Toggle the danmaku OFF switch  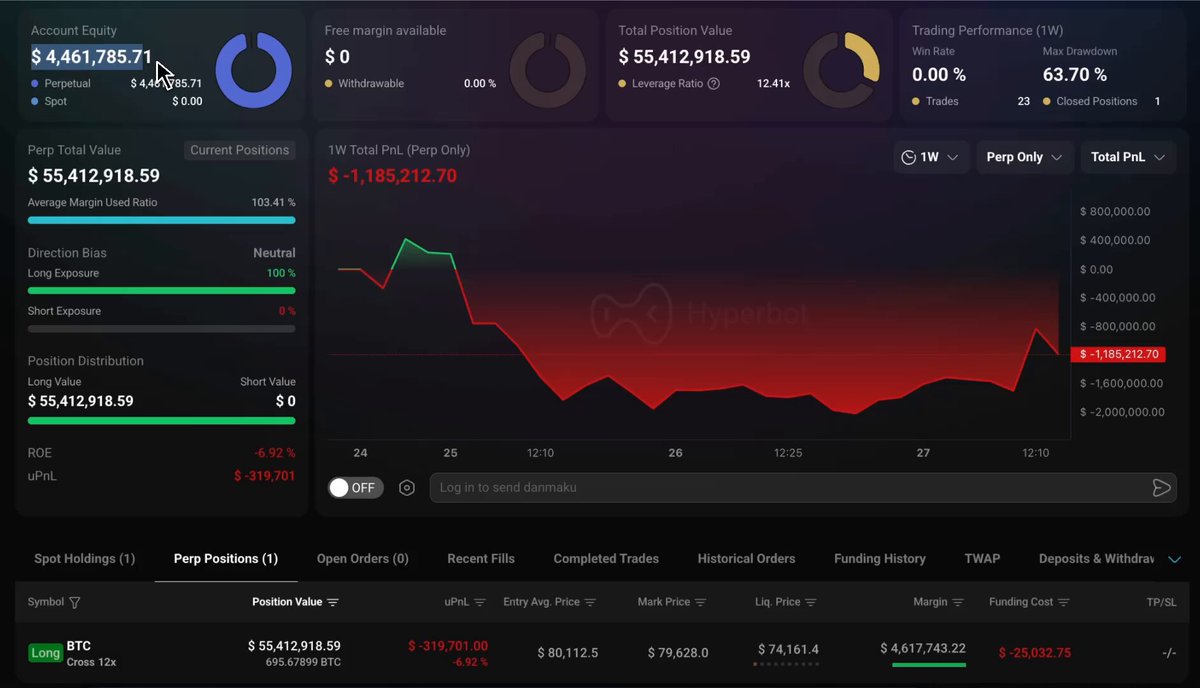point(356,488)
